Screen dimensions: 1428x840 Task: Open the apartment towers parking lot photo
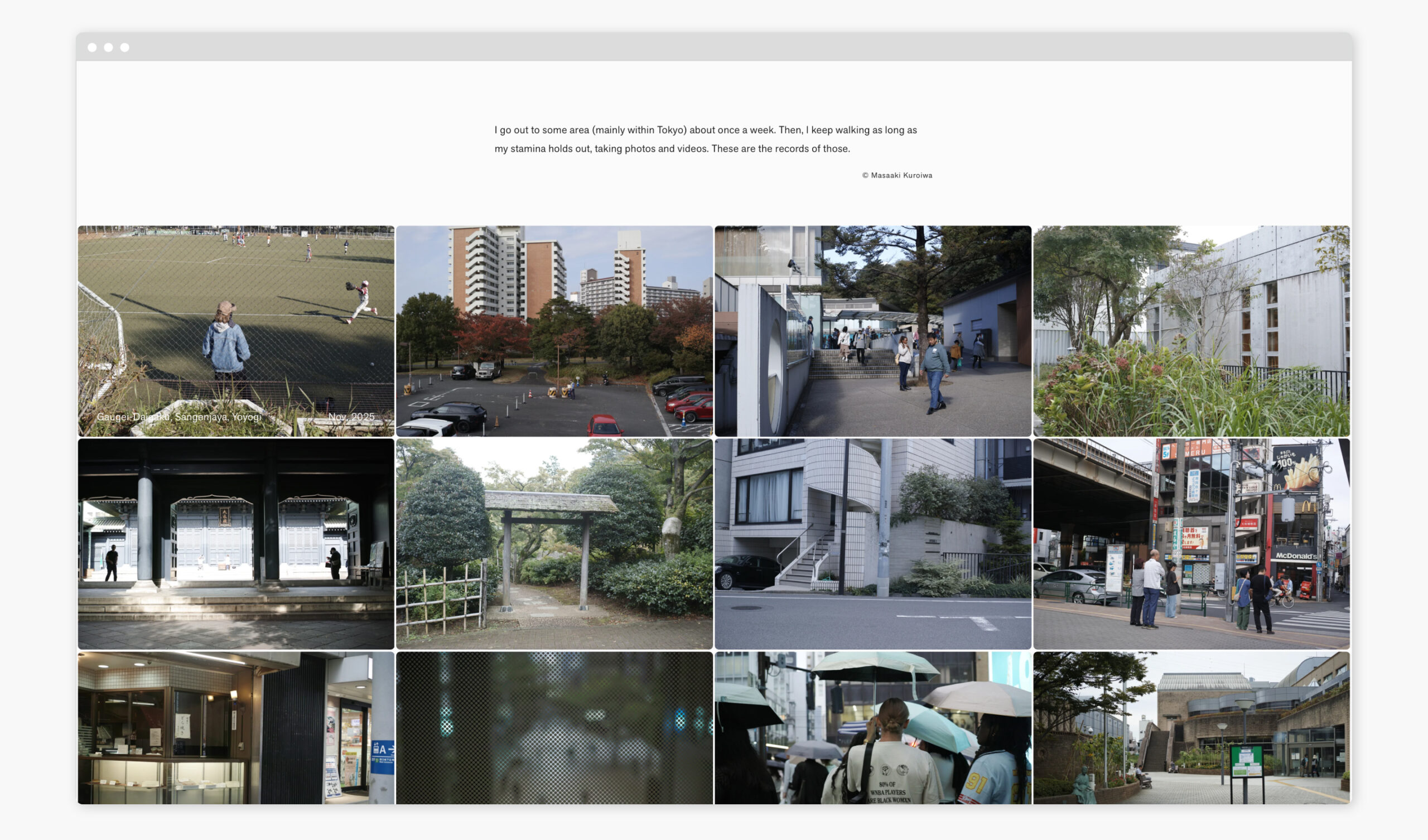[554, 331]
